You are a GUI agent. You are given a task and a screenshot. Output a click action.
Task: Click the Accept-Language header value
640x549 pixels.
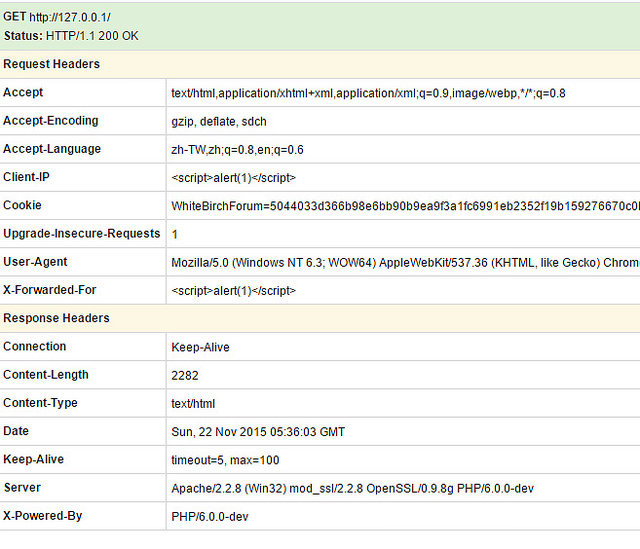(x=237, y=149)
